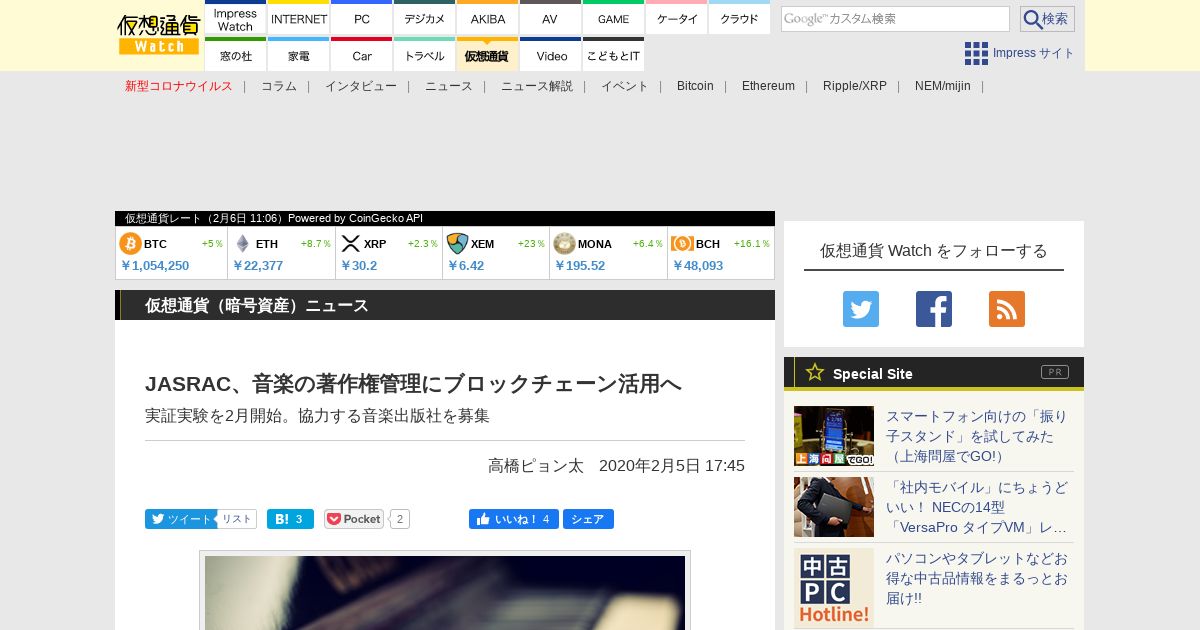This screenshot has height=630, width=1200.
Task: Go to the インタビュー section
Action: tap(361, 86)
